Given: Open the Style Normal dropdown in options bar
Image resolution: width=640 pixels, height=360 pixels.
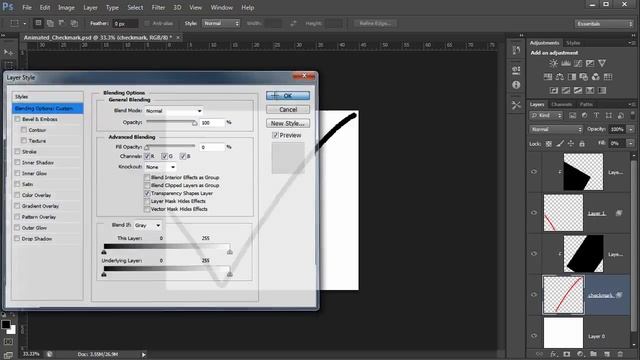Looking at the screenshot, I should 221,23.
